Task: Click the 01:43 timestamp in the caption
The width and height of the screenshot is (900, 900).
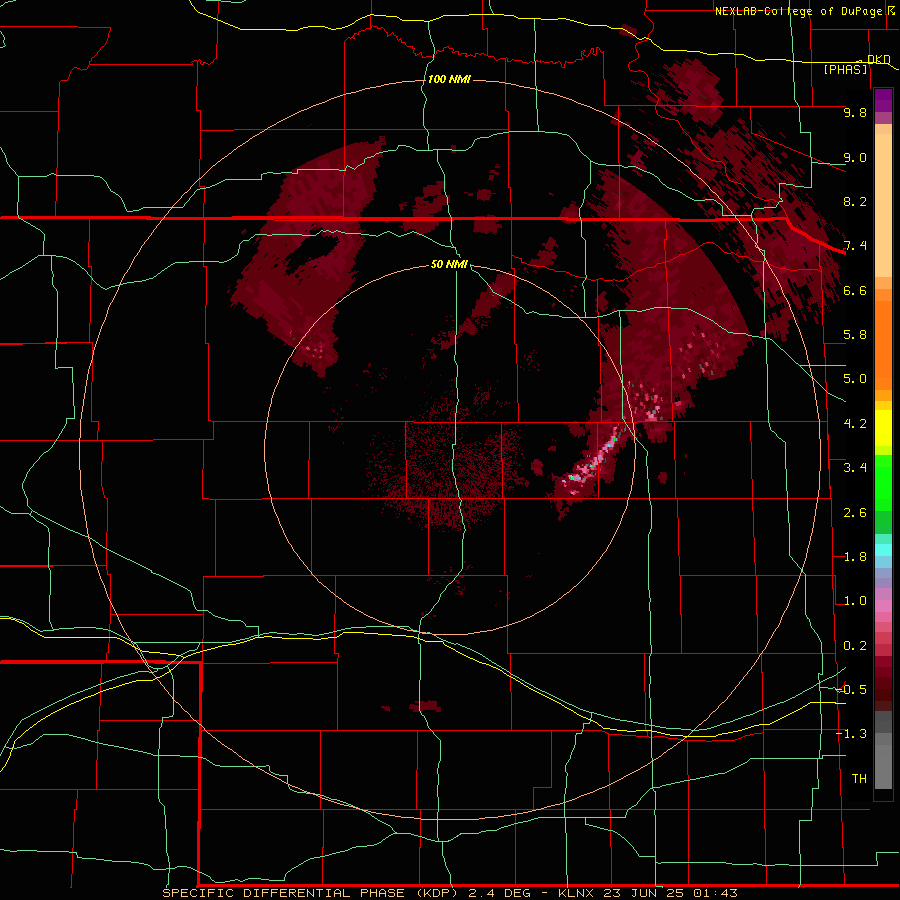Action: coord(715,893)
